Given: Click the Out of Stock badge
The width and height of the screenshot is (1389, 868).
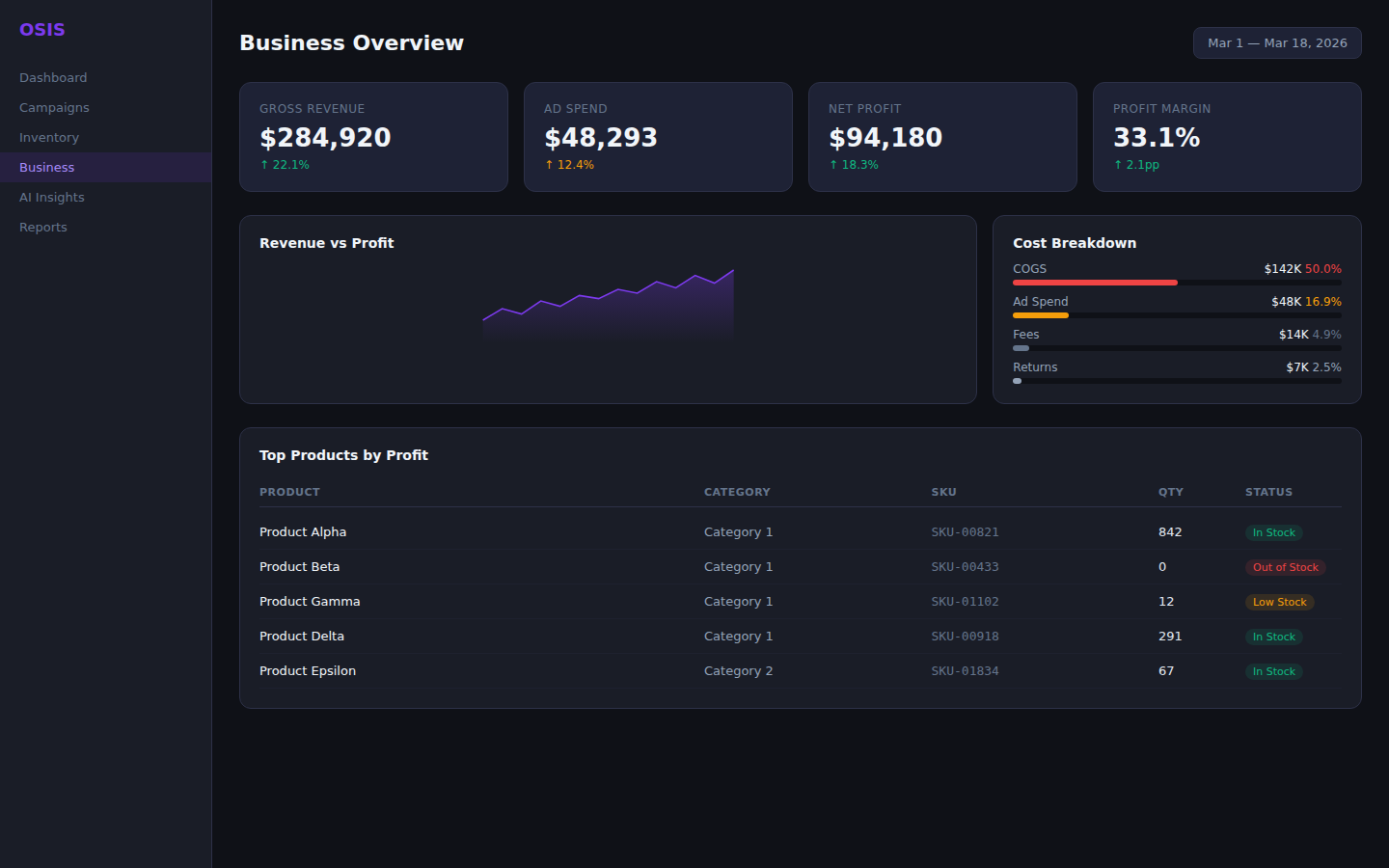Looking at the screenshot, I should pyautogui.click(x=1285, y=567).
